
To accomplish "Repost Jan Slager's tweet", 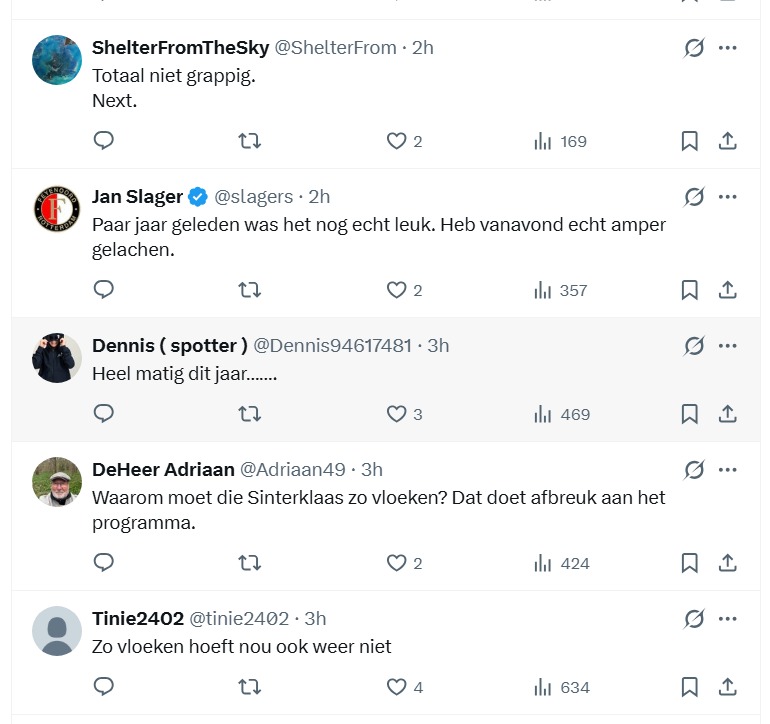I will tap(249, 290).
